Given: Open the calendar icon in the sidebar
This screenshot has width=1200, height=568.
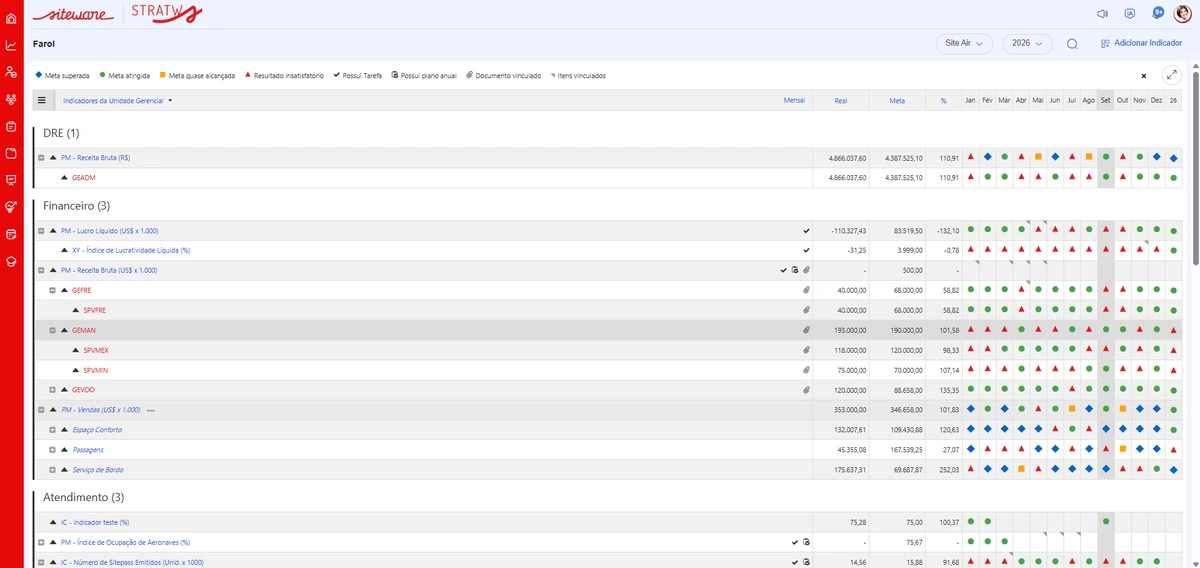Looking at the screenshot, I should click(x=11, y=234).
